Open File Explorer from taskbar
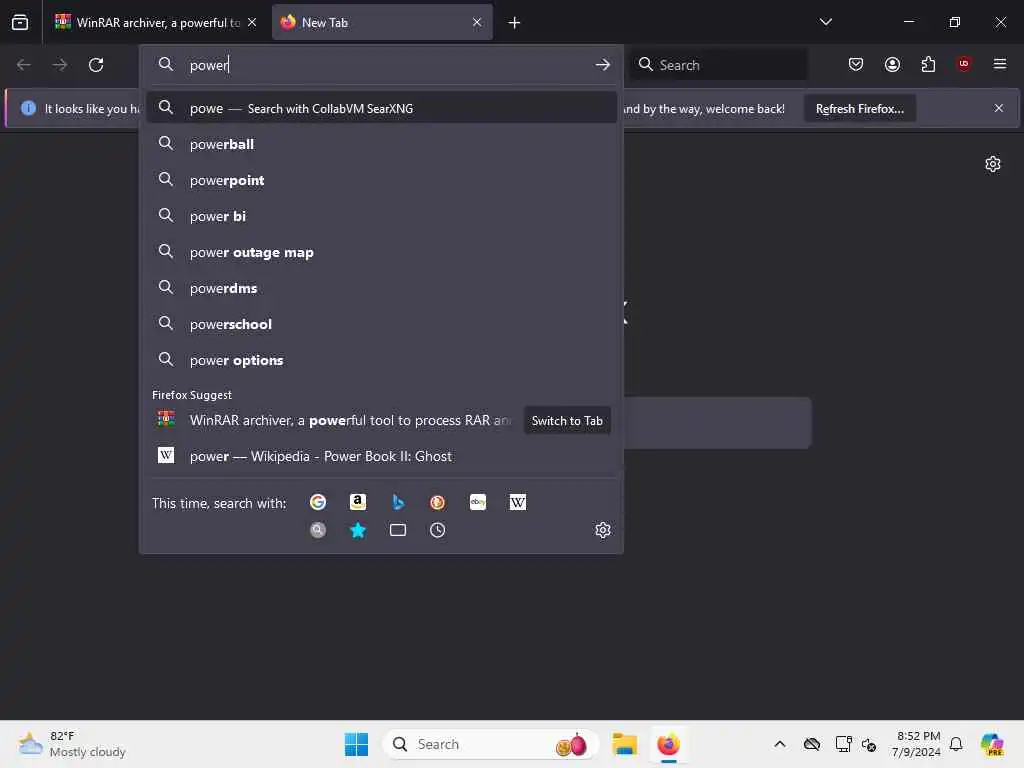Screen dimensions: 1024x768 pos(624,744)
